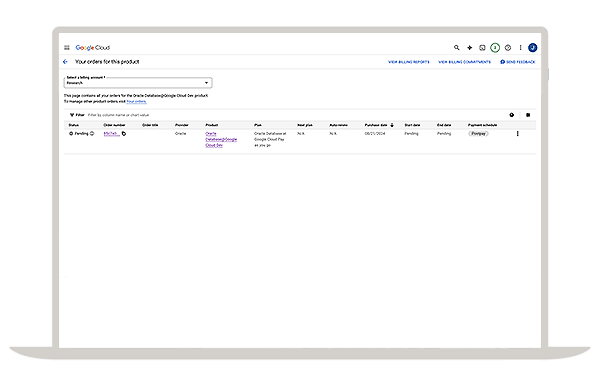The width and height of the screenshot is (600, 387).
Task: Click the Pending status help icon
Action: click(x=92, y=134)
